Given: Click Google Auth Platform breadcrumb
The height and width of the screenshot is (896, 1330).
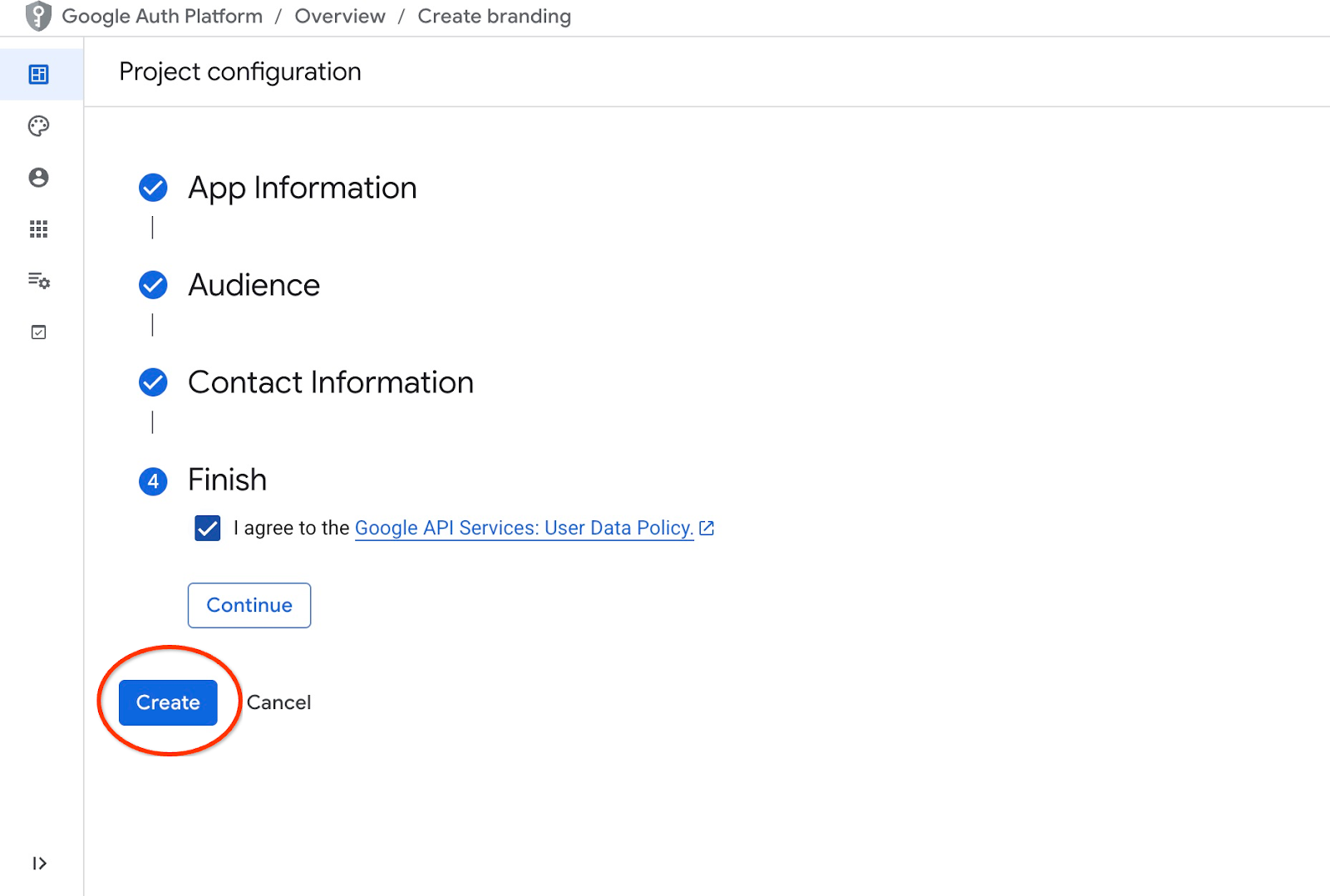Looking at the screenshot, I should (162, 17).
